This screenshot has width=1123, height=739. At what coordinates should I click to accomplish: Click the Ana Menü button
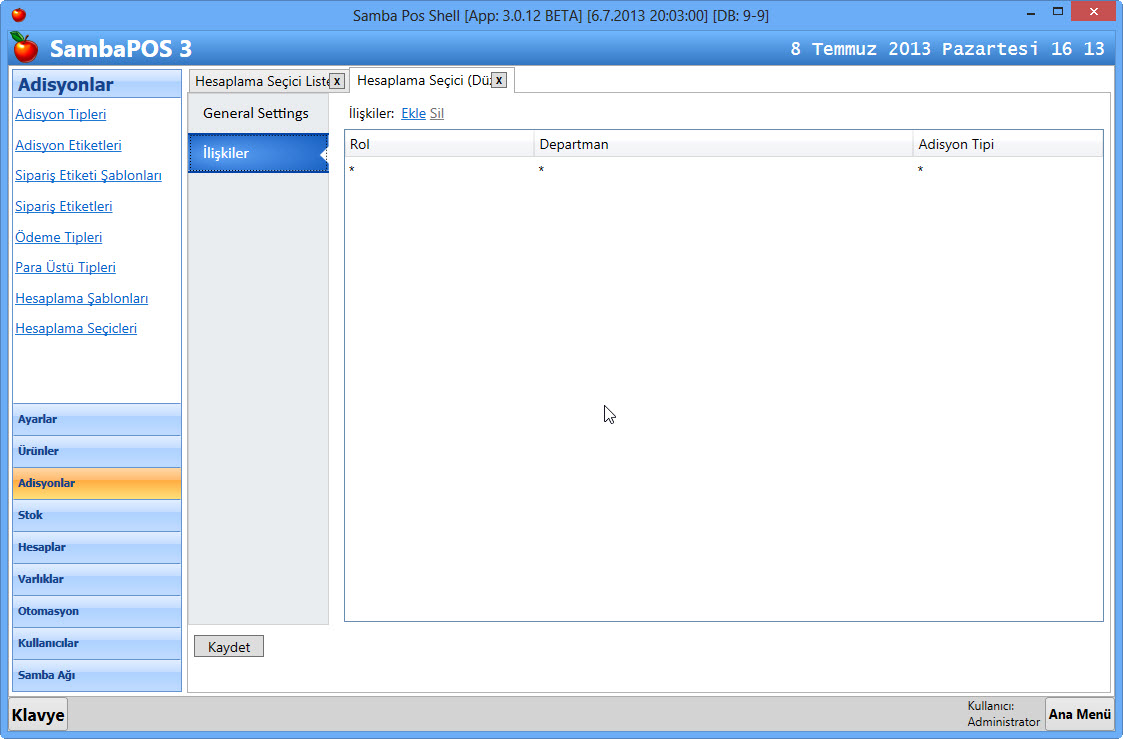pos(1079,714)
